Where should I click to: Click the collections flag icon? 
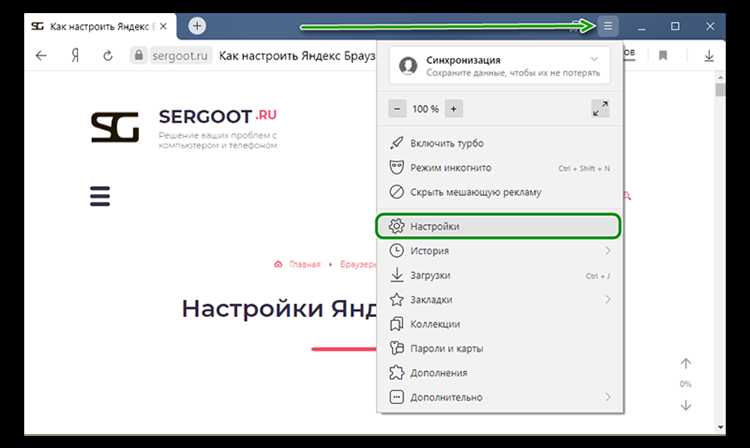[397, 324]
